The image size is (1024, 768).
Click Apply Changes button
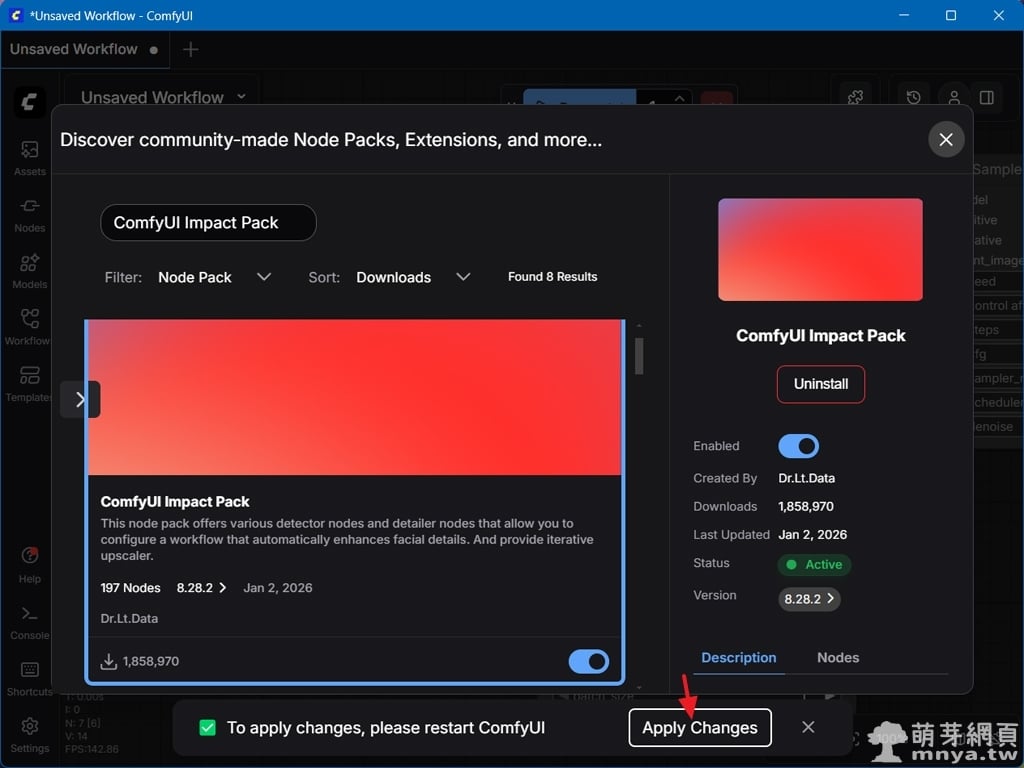[x=700, y=727]
